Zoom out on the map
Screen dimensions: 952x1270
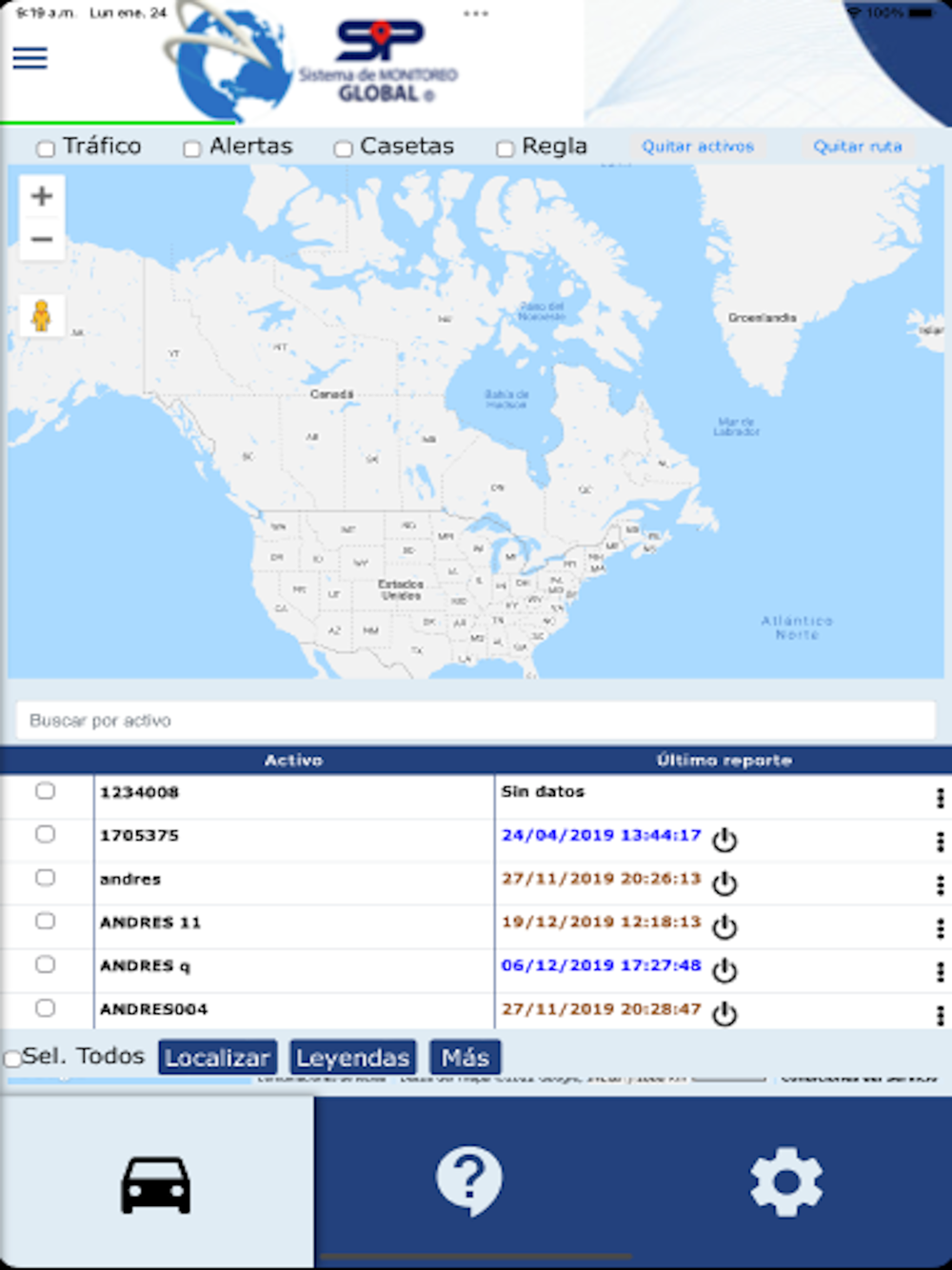[42, 239]
